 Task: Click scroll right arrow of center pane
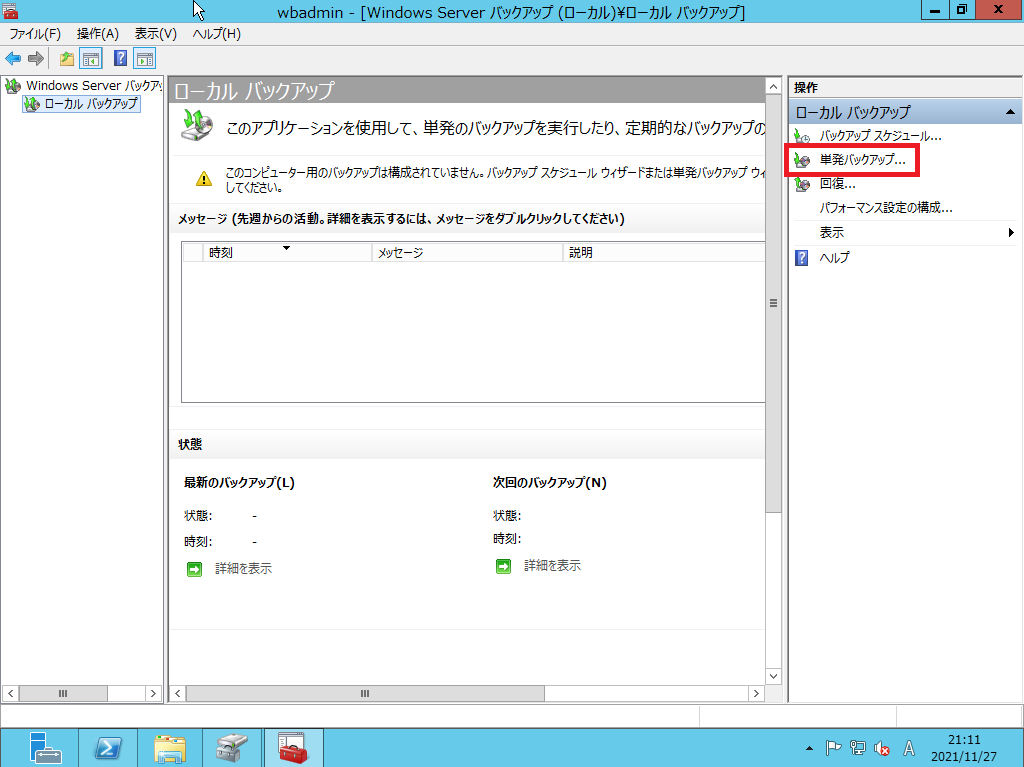[756, 693]
